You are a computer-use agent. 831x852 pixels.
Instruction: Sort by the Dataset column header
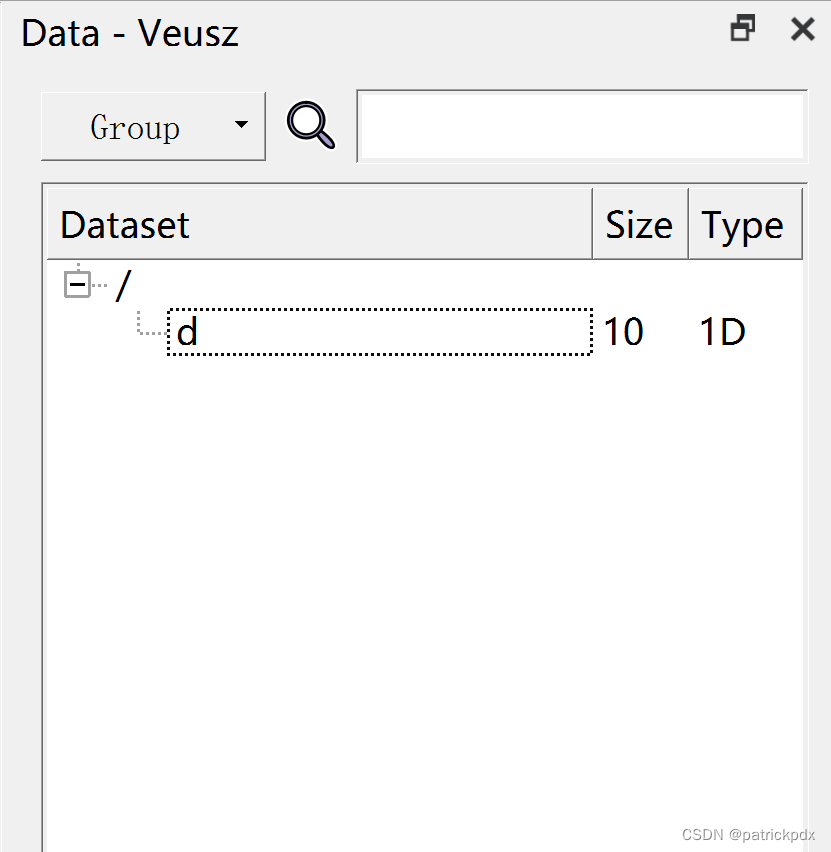[320, 224]
